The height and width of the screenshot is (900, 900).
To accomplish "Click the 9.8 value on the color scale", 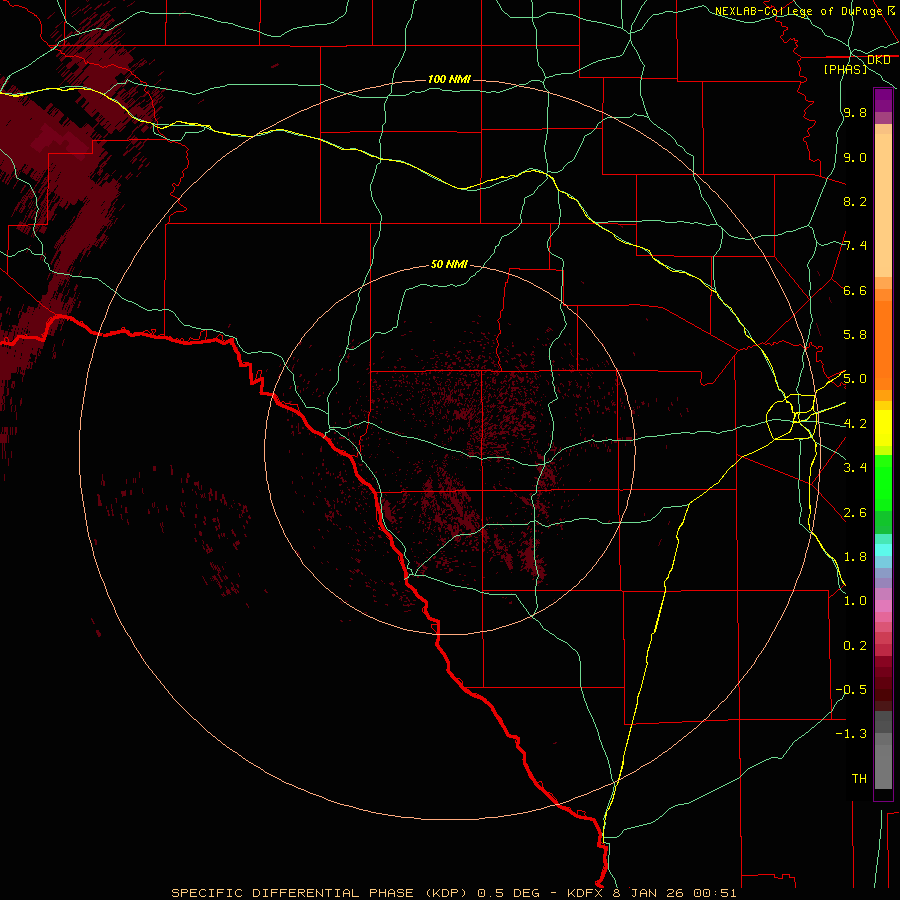I will point(855,112).
